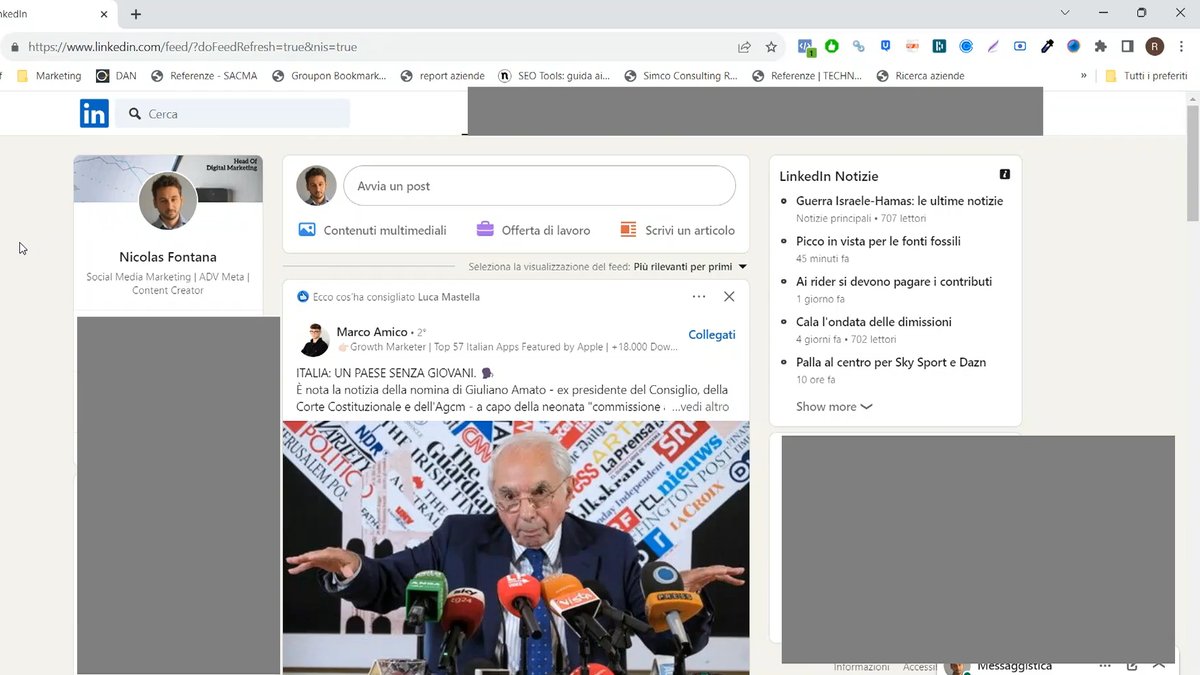Viewport: 1200px width, 675px height.
Task: Open a new browser tab
Action: [136, 14]
